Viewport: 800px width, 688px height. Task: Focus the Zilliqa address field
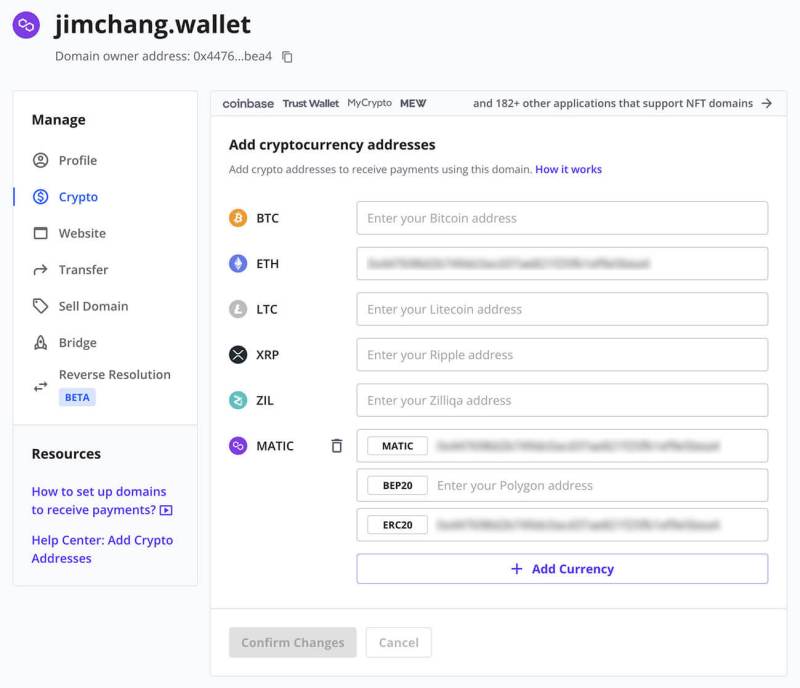coord(562,400)
